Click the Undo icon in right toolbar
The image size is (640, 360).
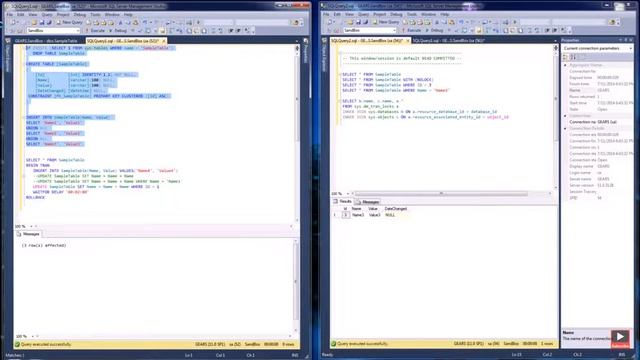(461, 22)
